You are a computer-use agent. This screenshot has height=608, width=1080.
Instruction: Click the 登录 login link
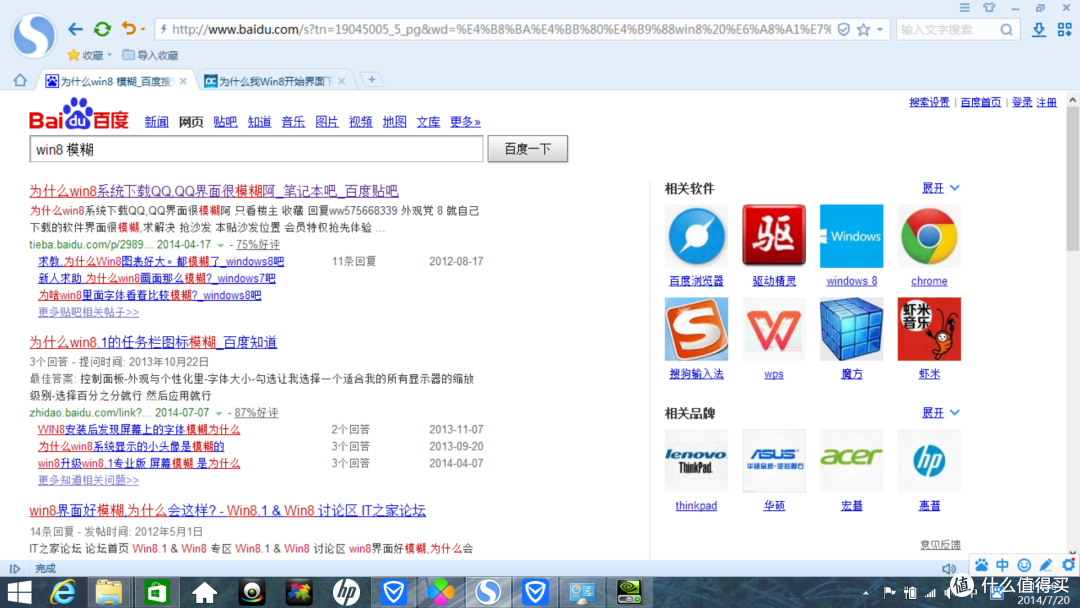[x=1021, y=102]
